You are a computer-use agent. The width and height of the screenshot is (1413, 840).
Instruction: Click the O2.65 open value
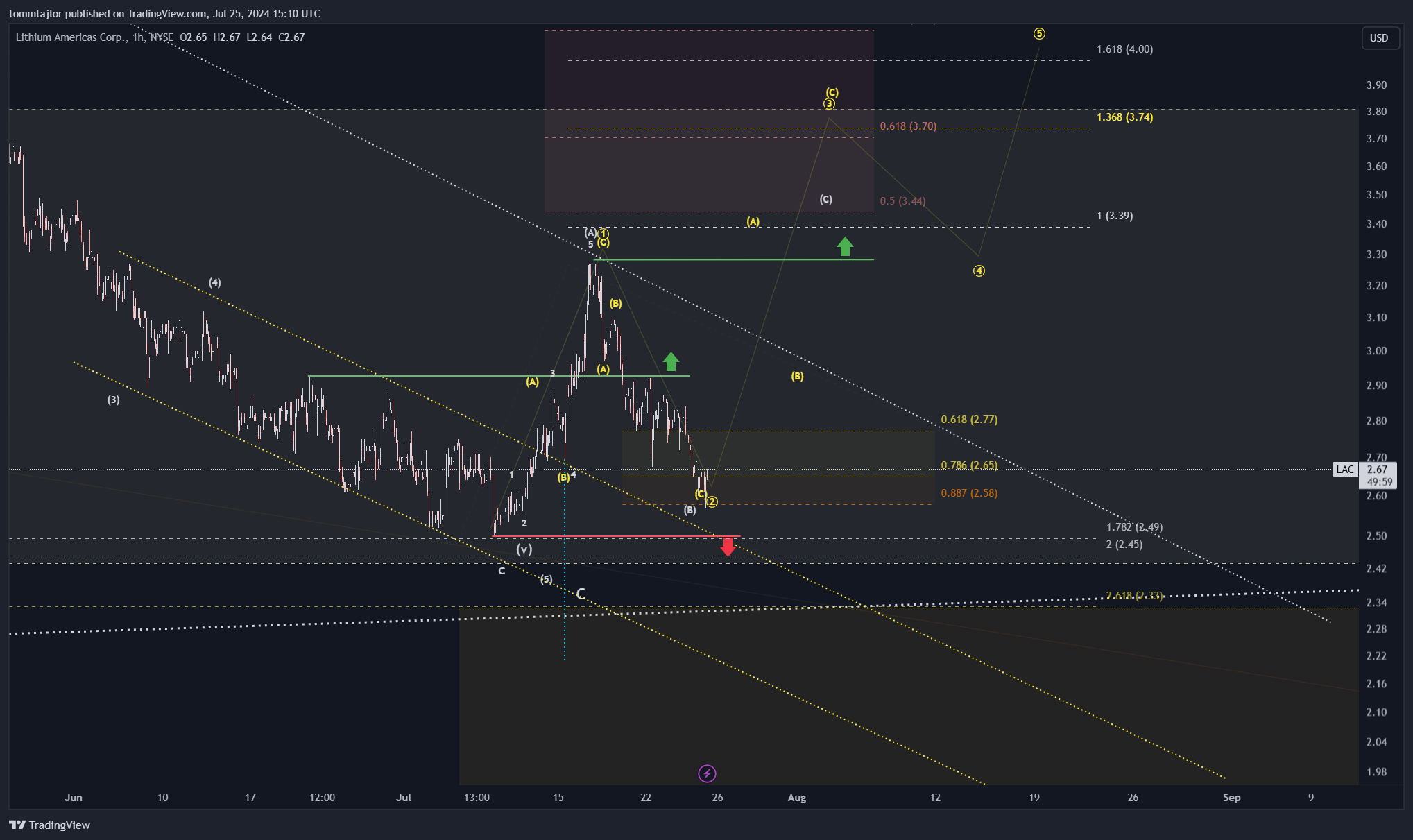pyautogui.click(x=194, y=37)
